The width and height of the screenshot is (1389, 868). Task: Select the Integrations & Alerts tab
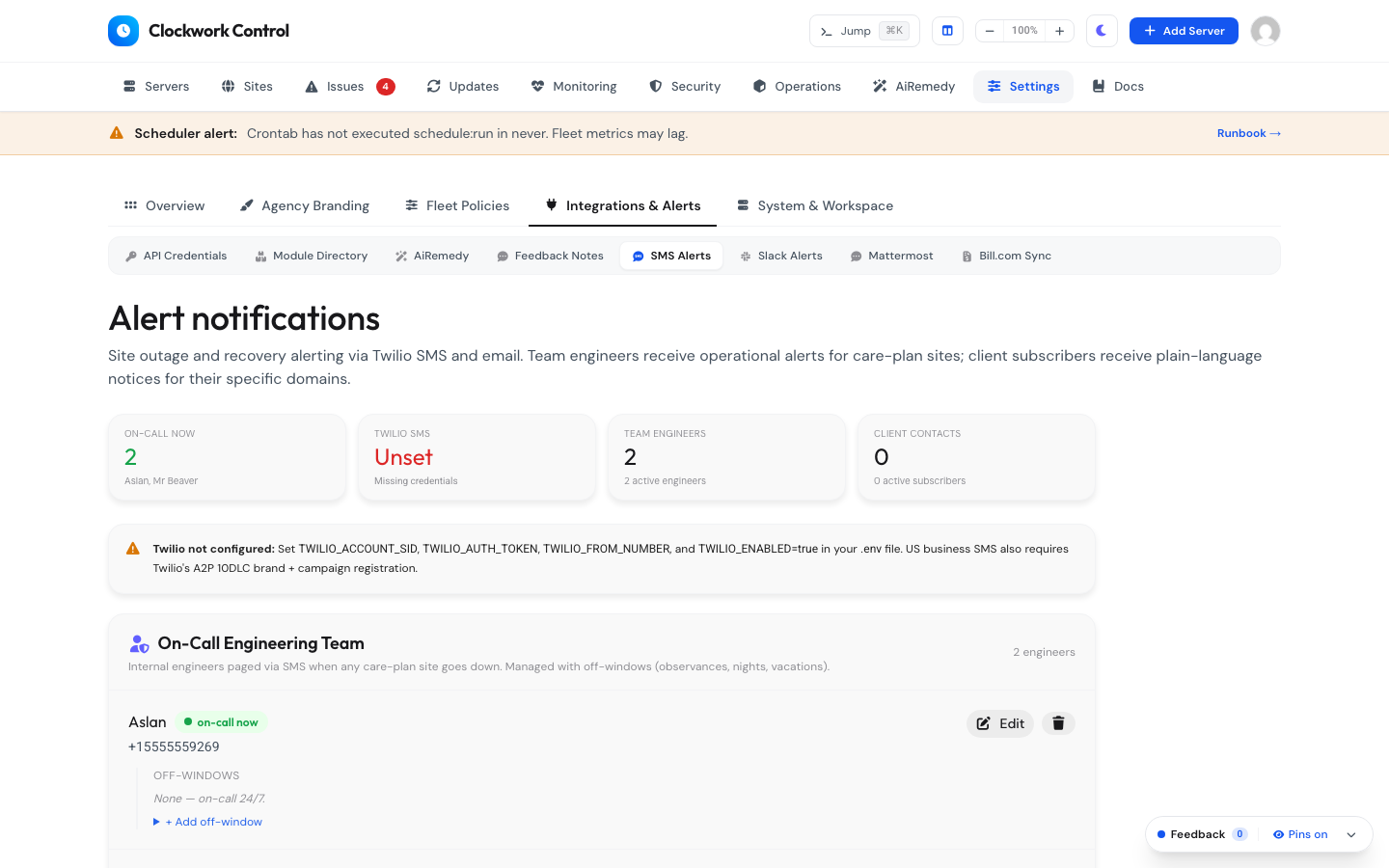[623, 205]
